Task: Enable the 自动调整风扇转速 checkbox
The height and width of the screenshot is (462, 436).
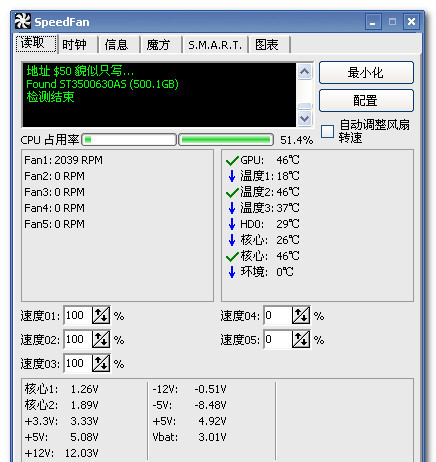Action: pos(327,131)
